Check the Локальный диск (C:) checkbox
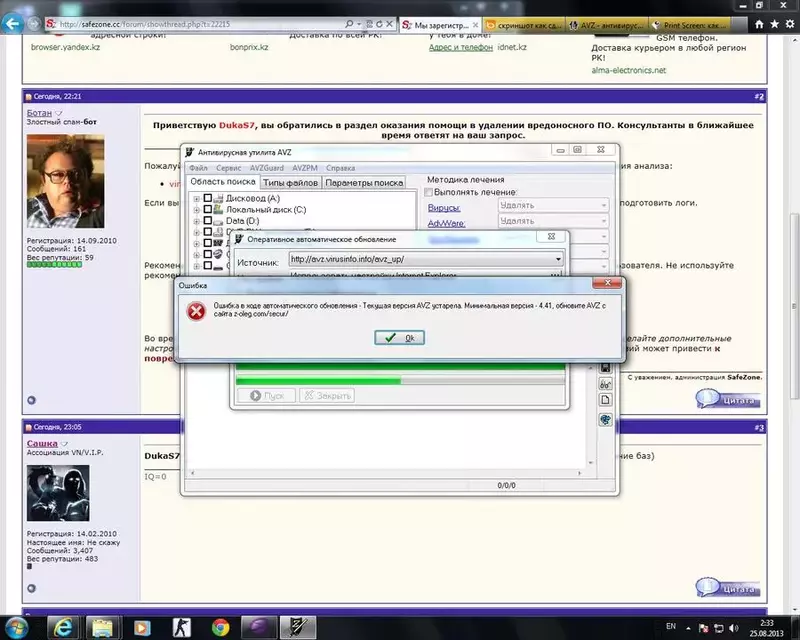Screen dimensions: 800x640 [208, 209]
